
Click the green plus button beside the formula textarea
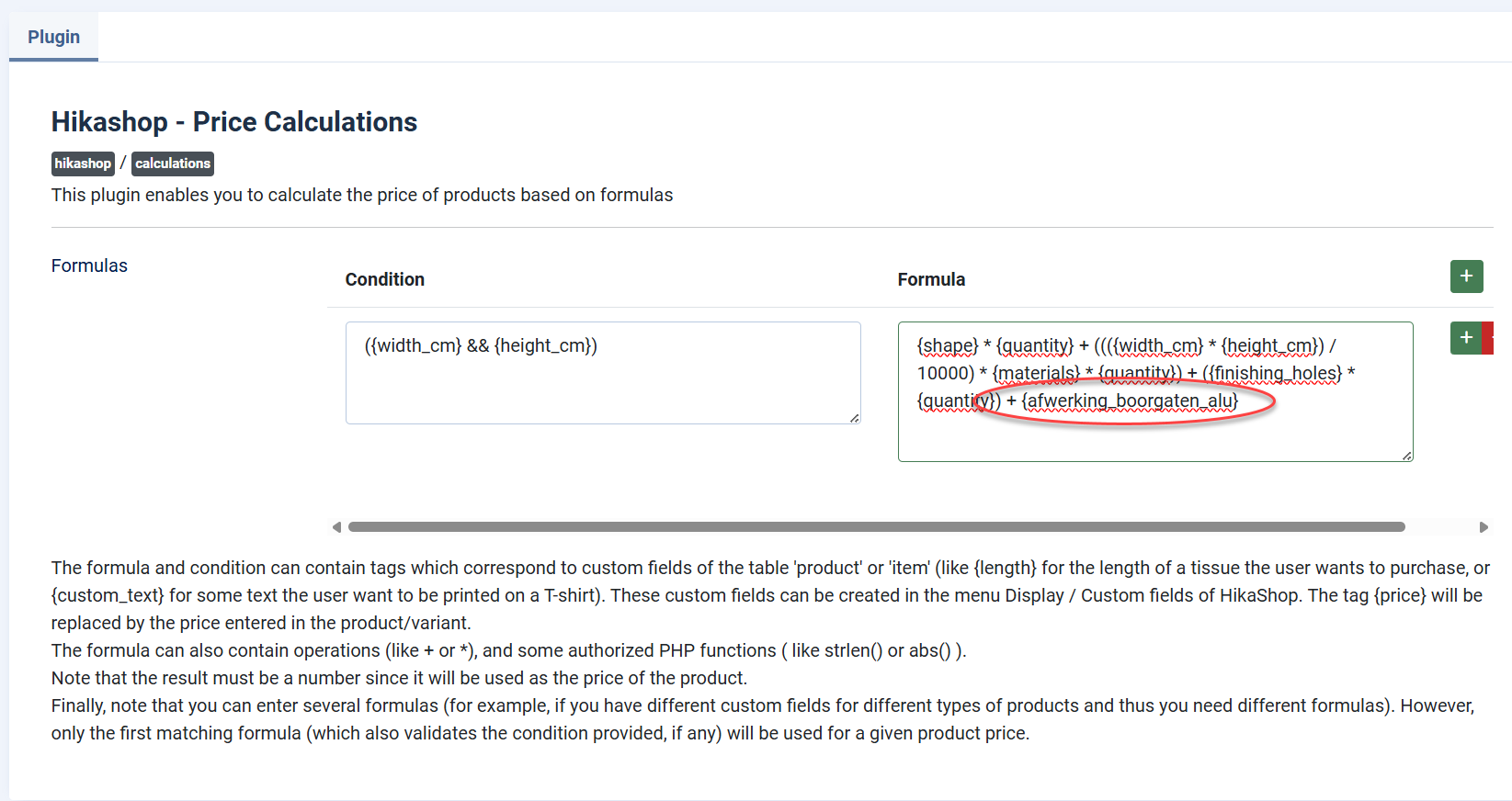pyautogui.click(x=1465, y=338)
